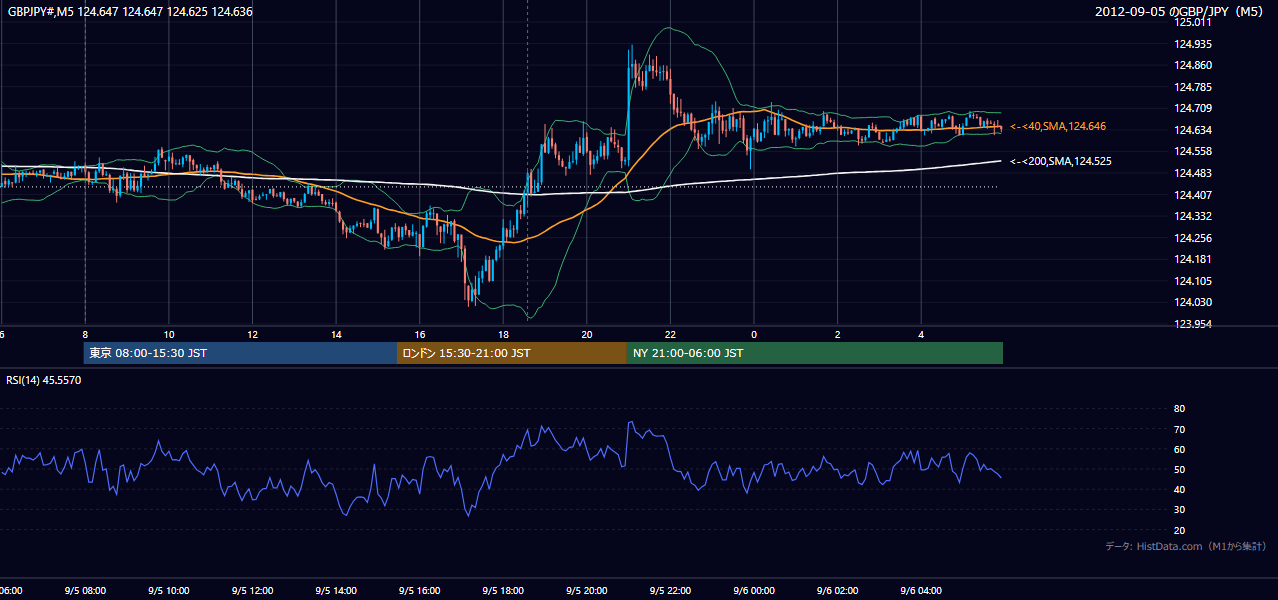The width and height of the screenshot is (1278, 600).
Task: Click price level 124.860 on the axis
Action: [1192, 65]
